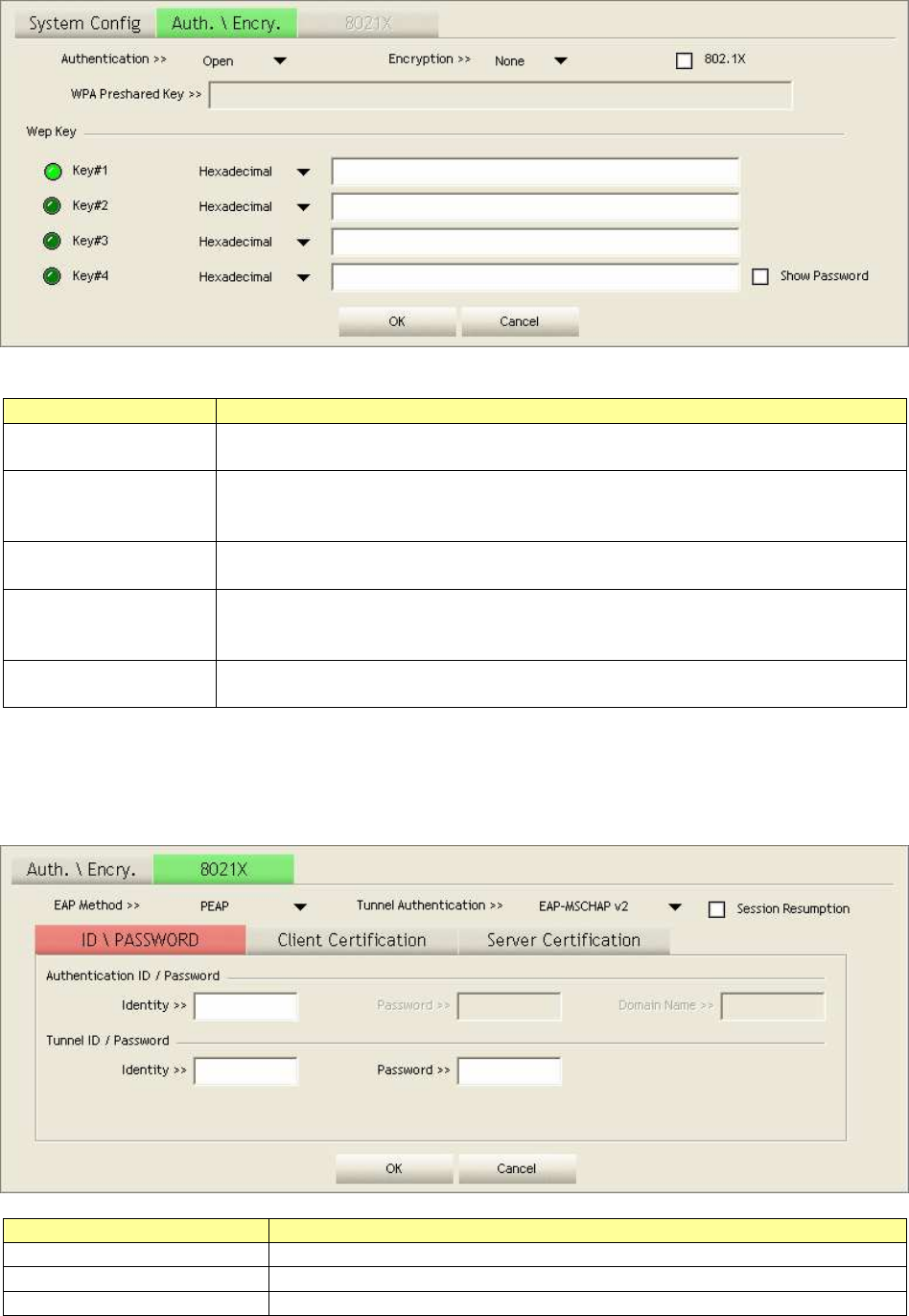Open the Client Certification tab
This screenshot has height=1316, width=909.
[x=352, y=940]
